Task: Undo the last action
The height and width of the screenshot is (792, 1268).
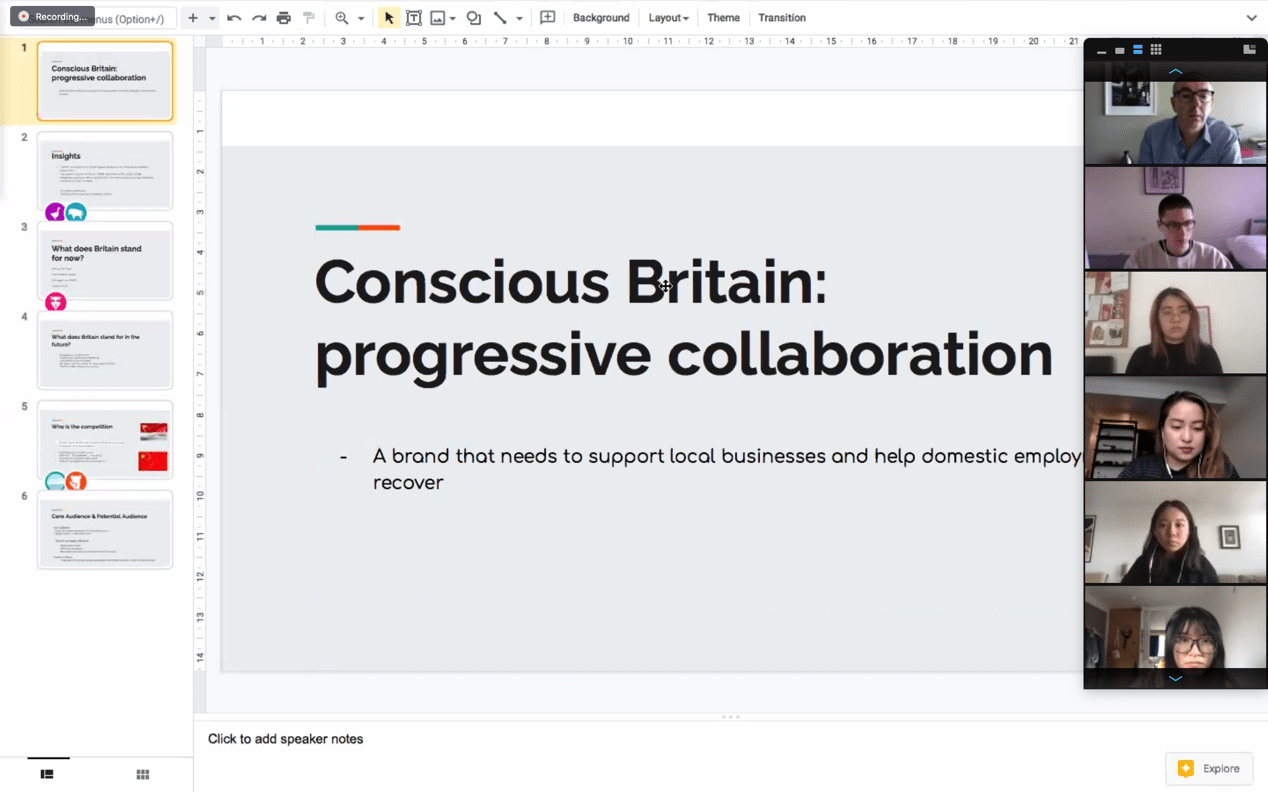Action: click(x=234, y=18)
